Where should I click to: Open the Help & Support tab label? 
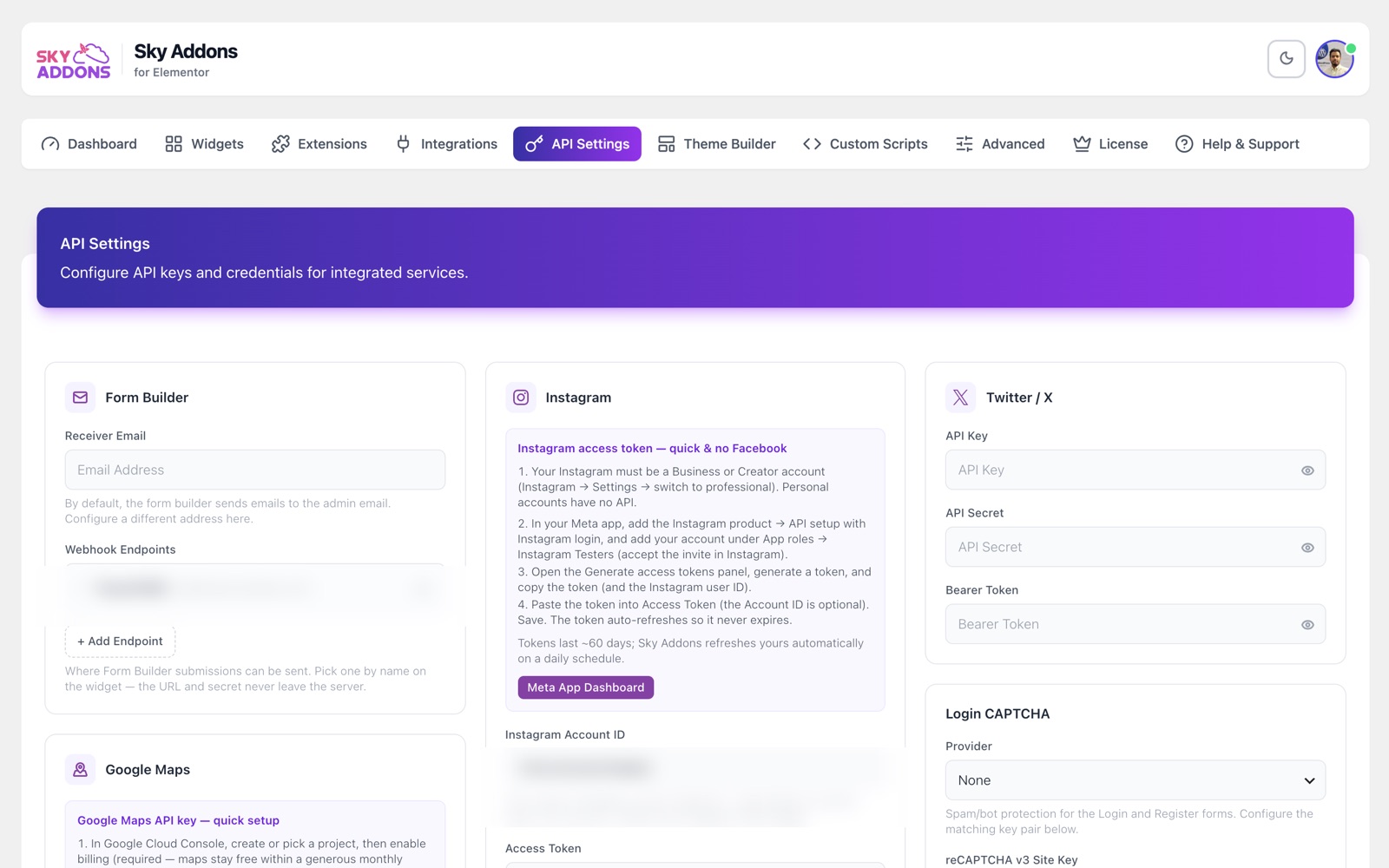click(x=1250, y=144)
